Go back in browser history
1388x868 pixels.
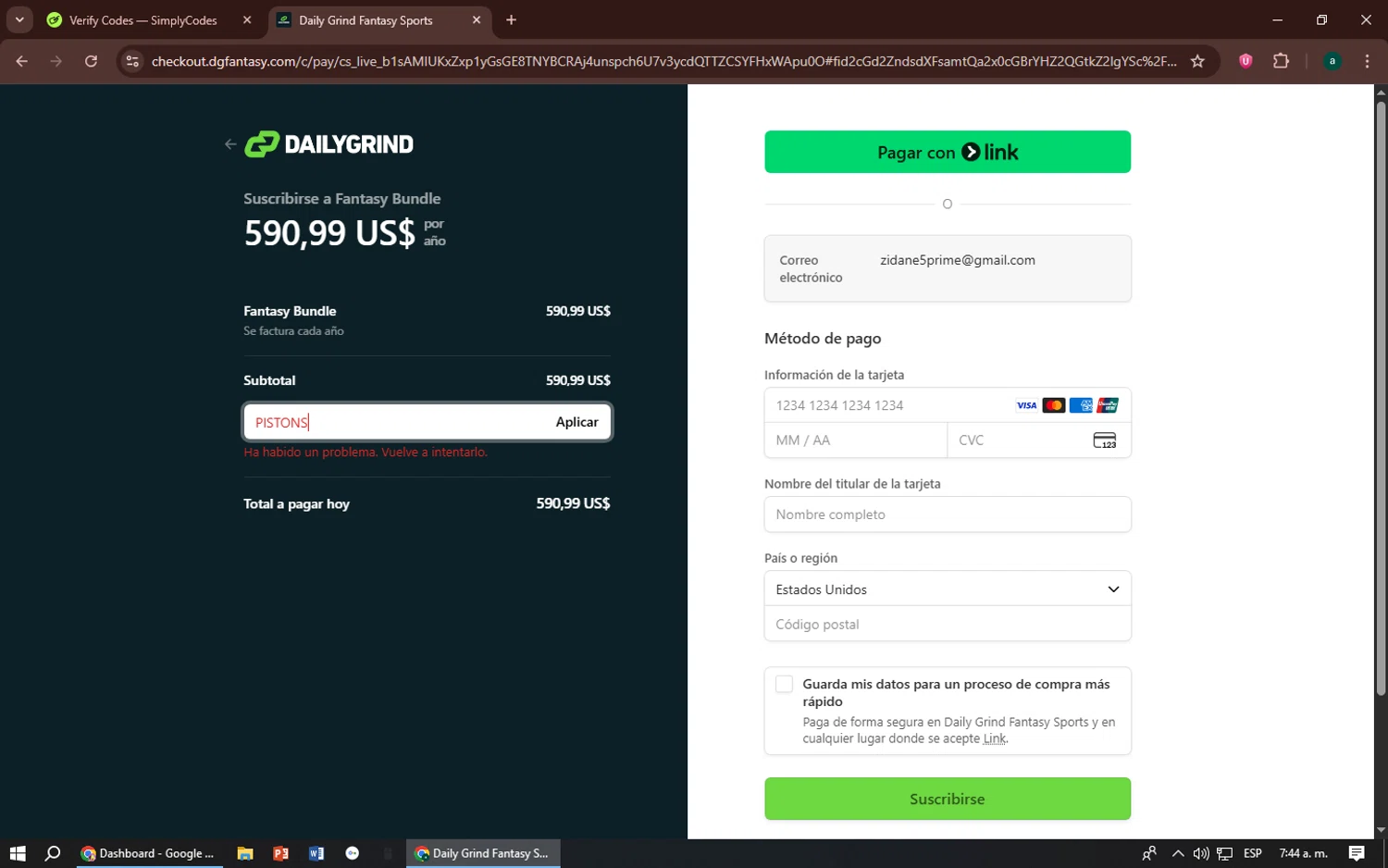[22, 61]
